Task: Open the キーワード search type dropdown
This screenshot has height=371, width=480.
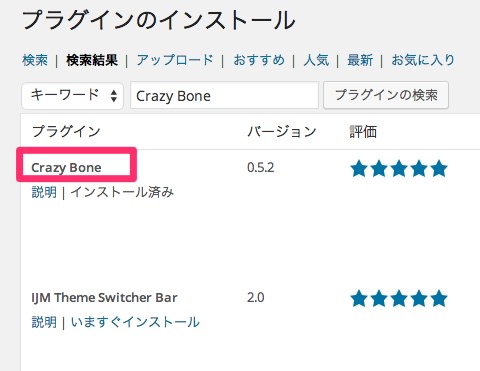Action: click(72, 96)
